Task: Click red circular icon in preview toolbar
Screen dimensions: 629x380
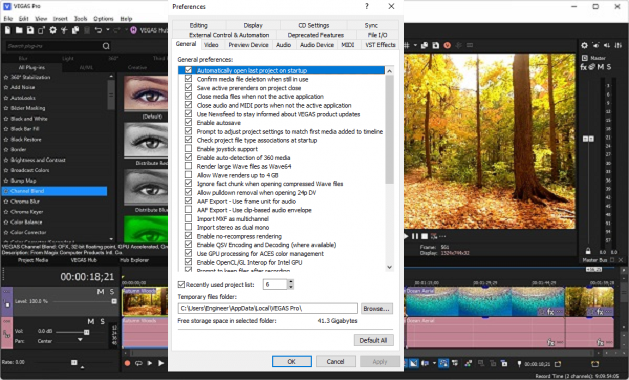Action: click(447, 45)
